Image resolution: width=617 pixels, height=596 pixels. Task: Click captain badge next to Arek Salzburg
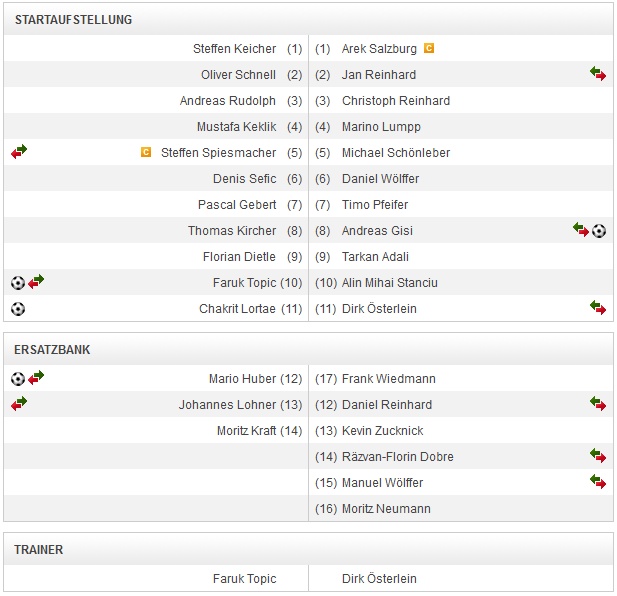coord(429,48)
